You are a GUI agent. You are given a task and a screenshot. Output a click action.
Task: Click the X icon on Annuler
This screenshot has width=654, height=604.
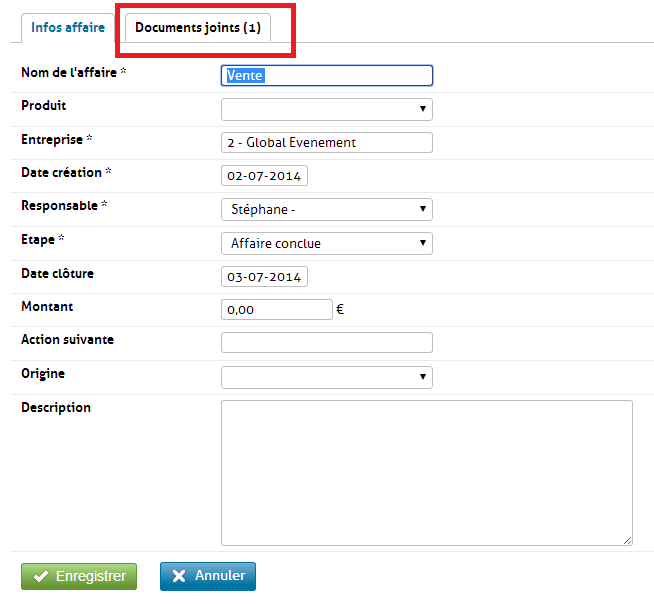point(179,576)
